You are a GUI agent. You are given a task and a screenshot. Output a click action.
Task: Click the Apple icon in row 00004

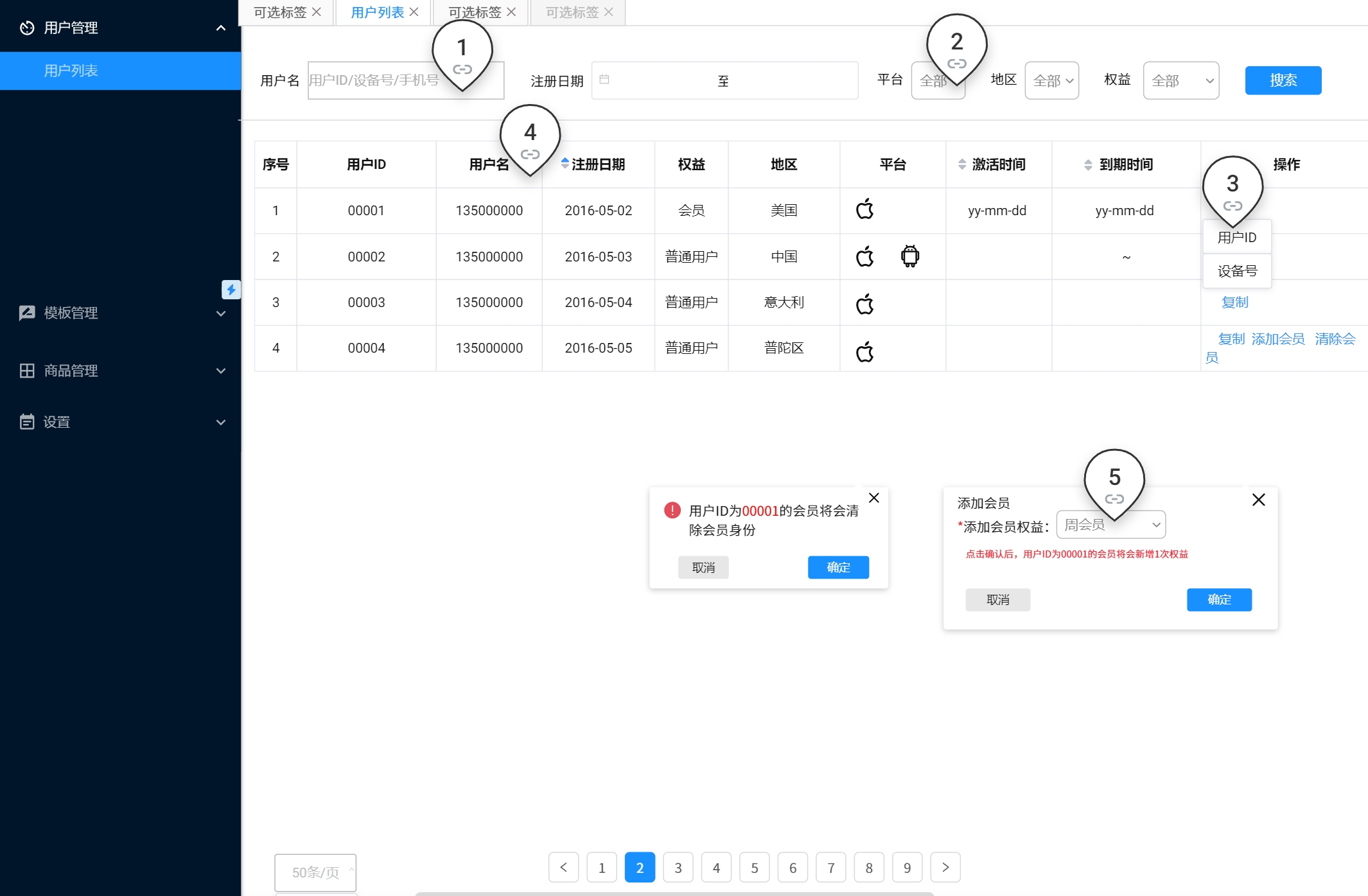point(865,351)
